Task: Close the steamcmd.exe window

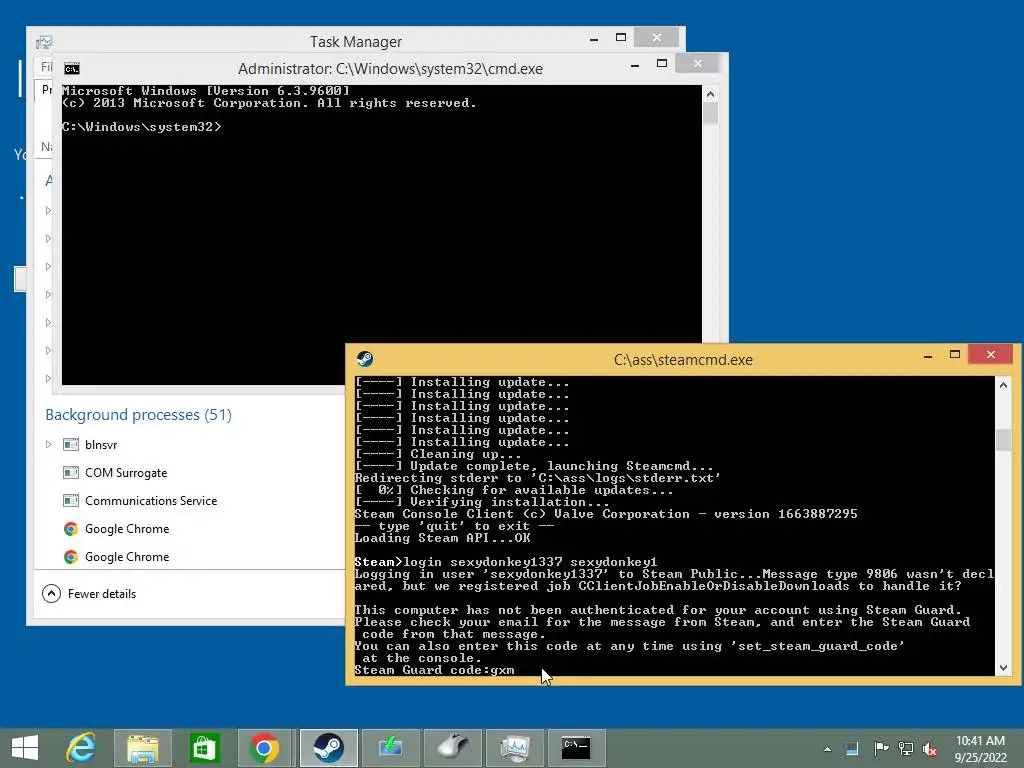Action: pyautogui.click(x=991, y=355)
